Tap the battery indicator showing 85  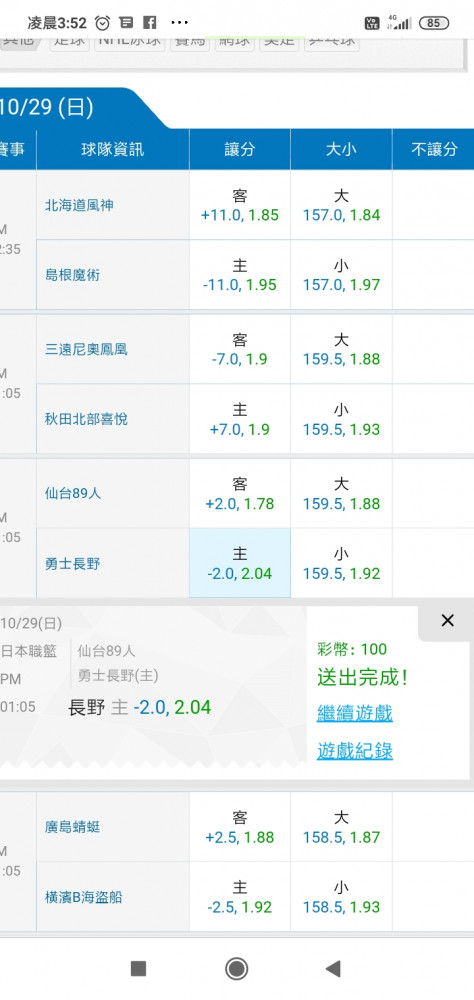pyautogui.click(x=434, y=23)
